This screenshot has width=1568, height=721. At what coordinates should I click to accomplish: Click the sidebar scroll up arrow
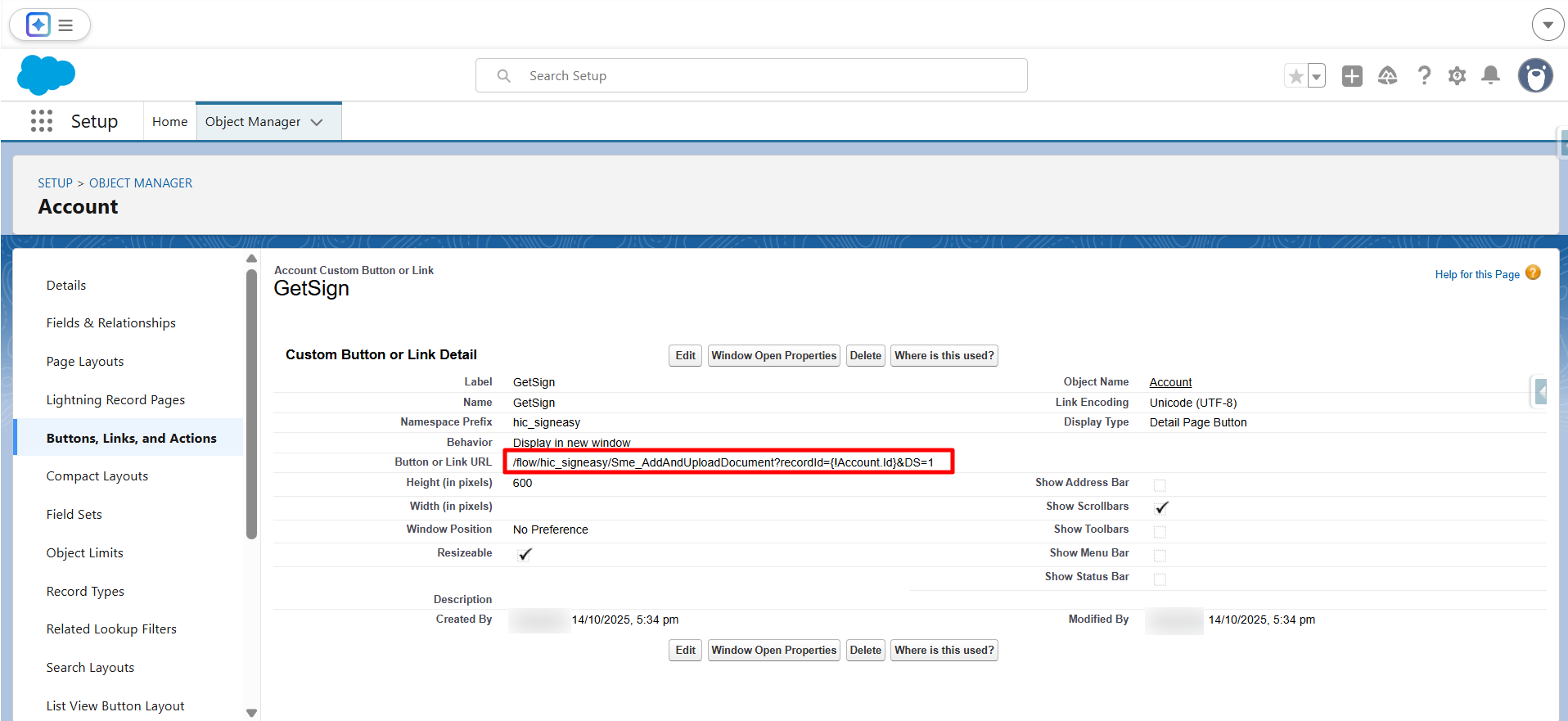[251, 259]
